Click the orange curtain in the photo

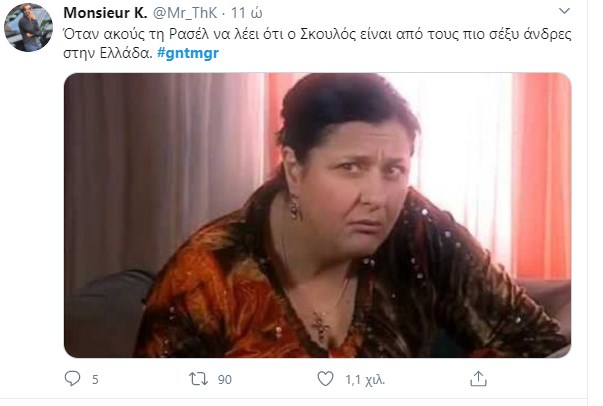pyautogui.click(x=541, y=175)
